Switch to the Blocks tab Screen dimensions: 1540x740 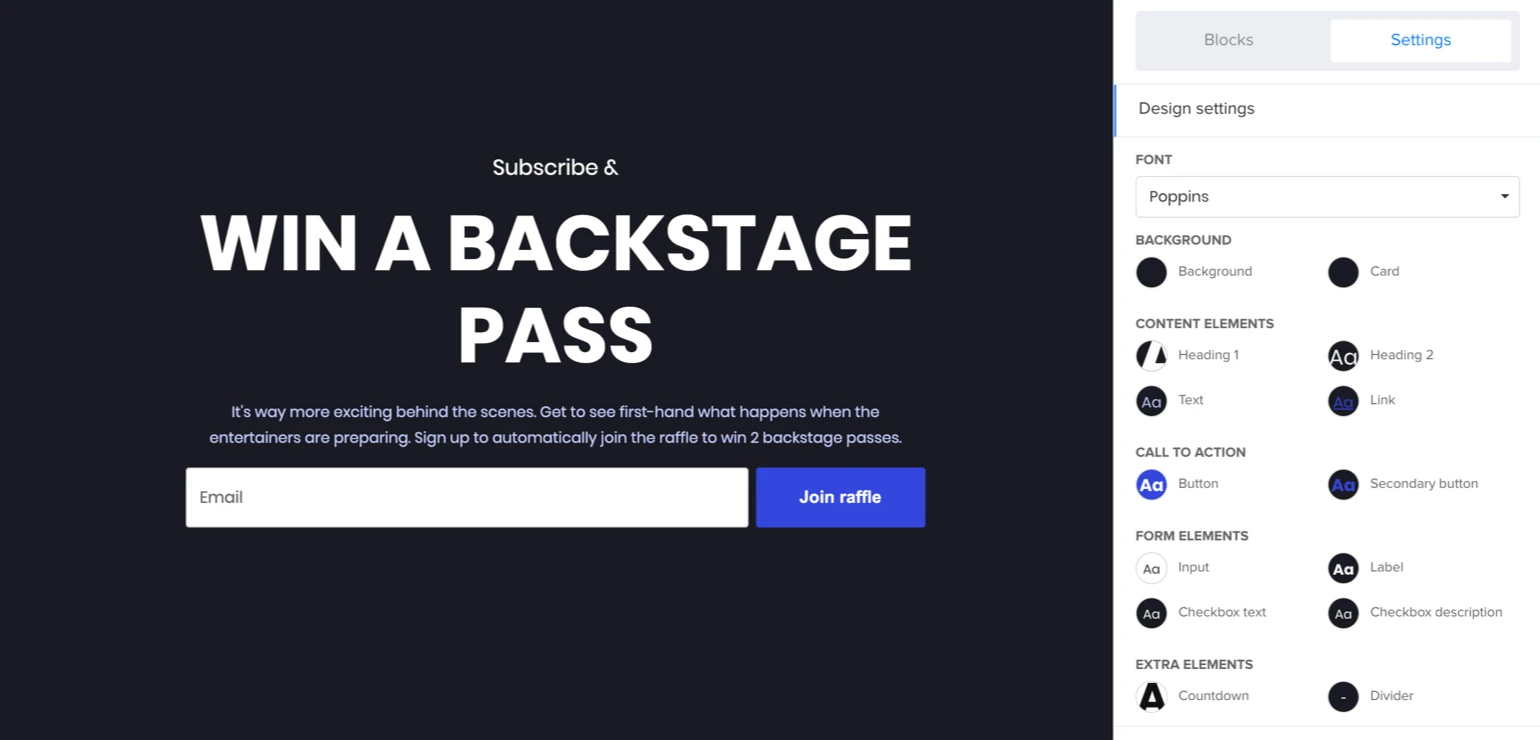pyautogui.click(x=1228, y=41)
